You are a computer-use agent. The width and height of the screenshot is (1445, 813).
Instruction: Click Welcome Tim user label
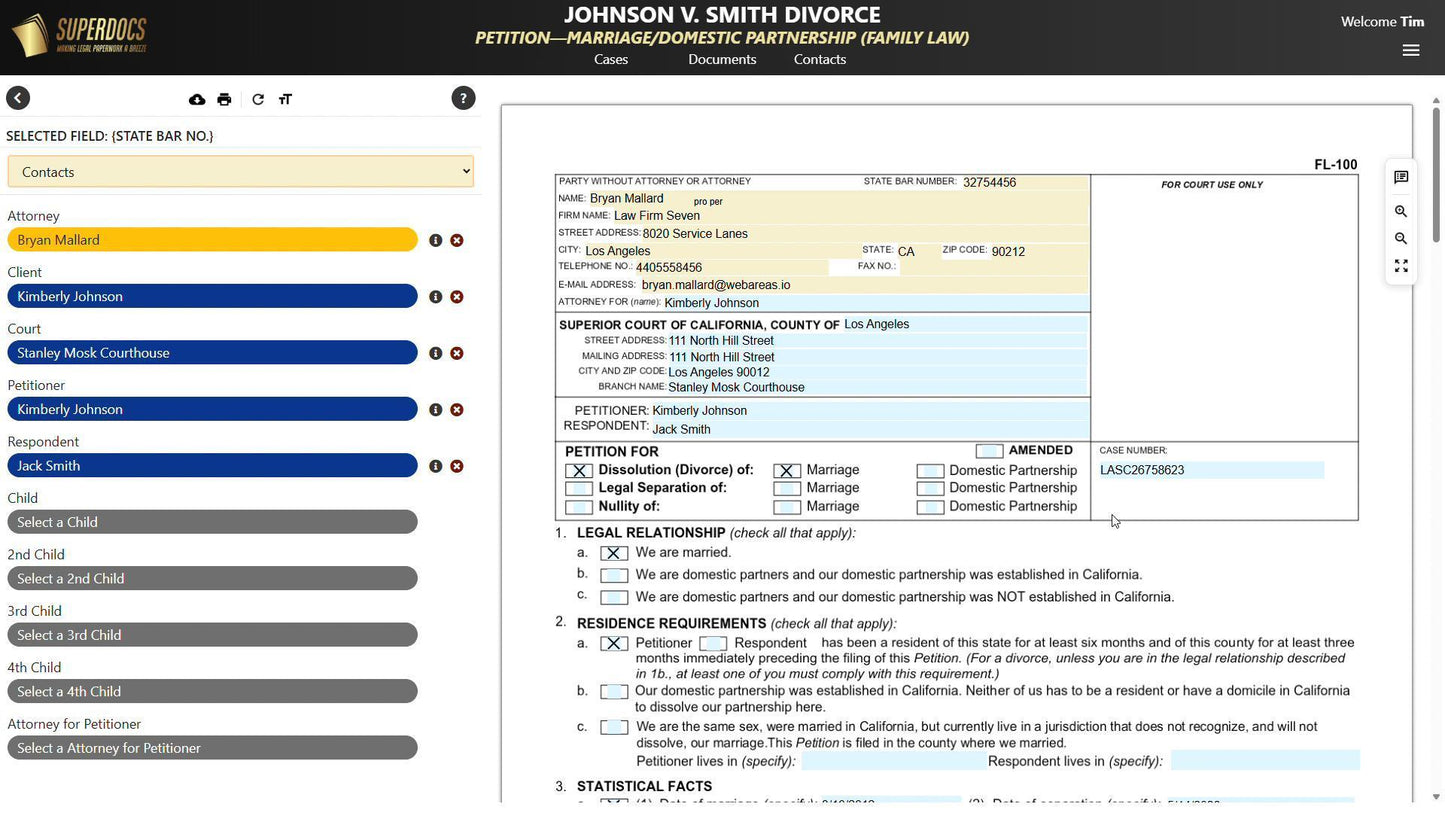tap(1382, 22)
